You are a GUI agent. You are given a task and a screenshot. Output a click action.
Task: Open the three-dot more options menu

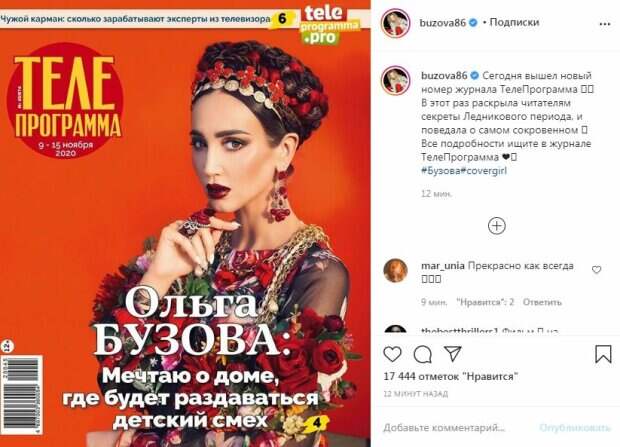tap(605, 24)
